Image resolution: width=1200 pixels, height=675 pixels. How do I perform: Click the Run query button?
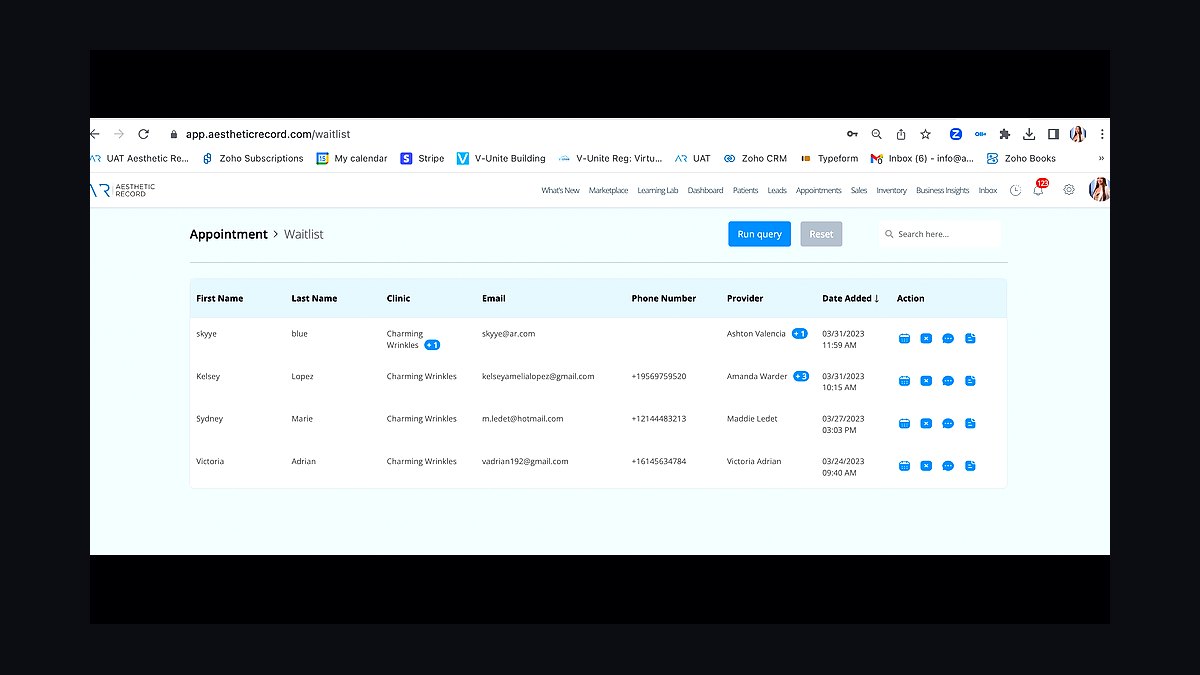[760, 234]
